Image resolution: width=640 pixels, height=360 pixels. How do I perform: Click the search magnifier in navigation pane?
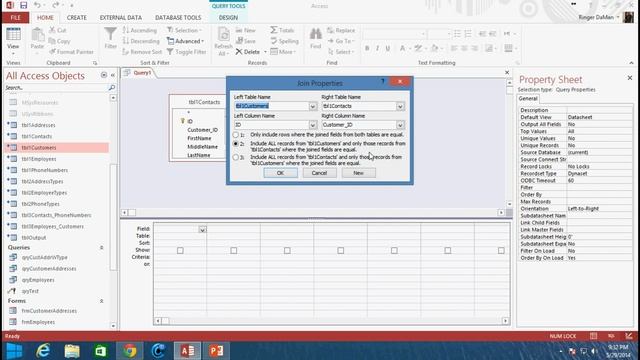(x=112, y=88)
